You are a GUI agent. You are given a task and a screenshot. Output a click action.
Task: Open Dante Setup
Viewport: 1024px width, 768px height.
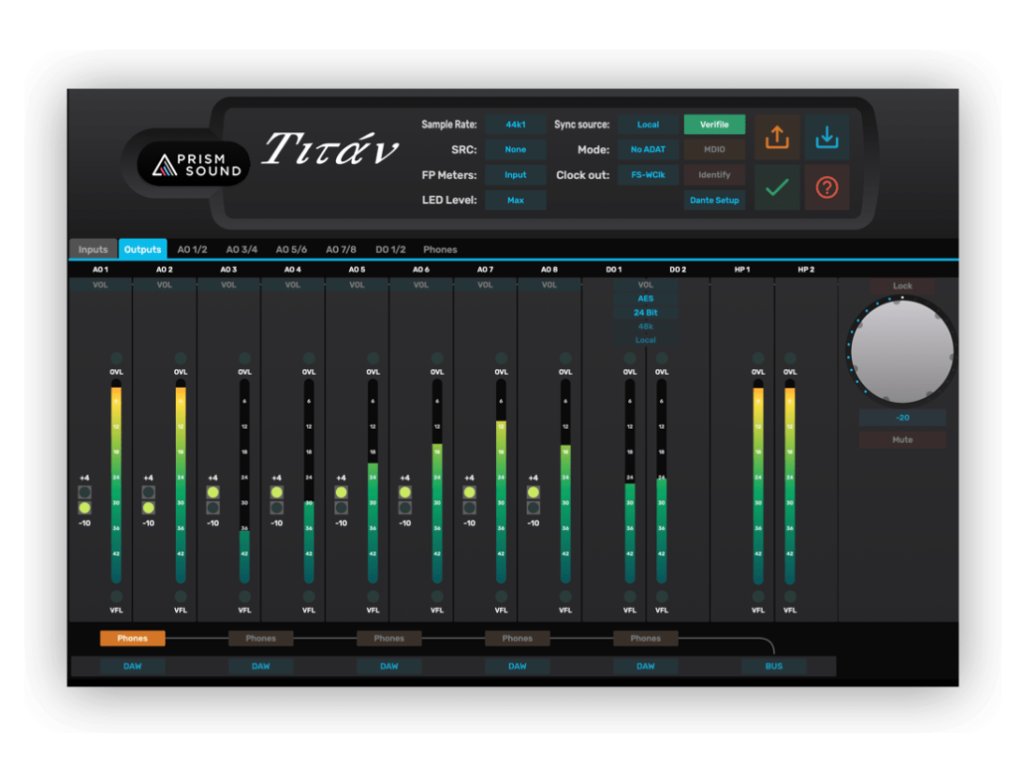(x=714, y=200)
